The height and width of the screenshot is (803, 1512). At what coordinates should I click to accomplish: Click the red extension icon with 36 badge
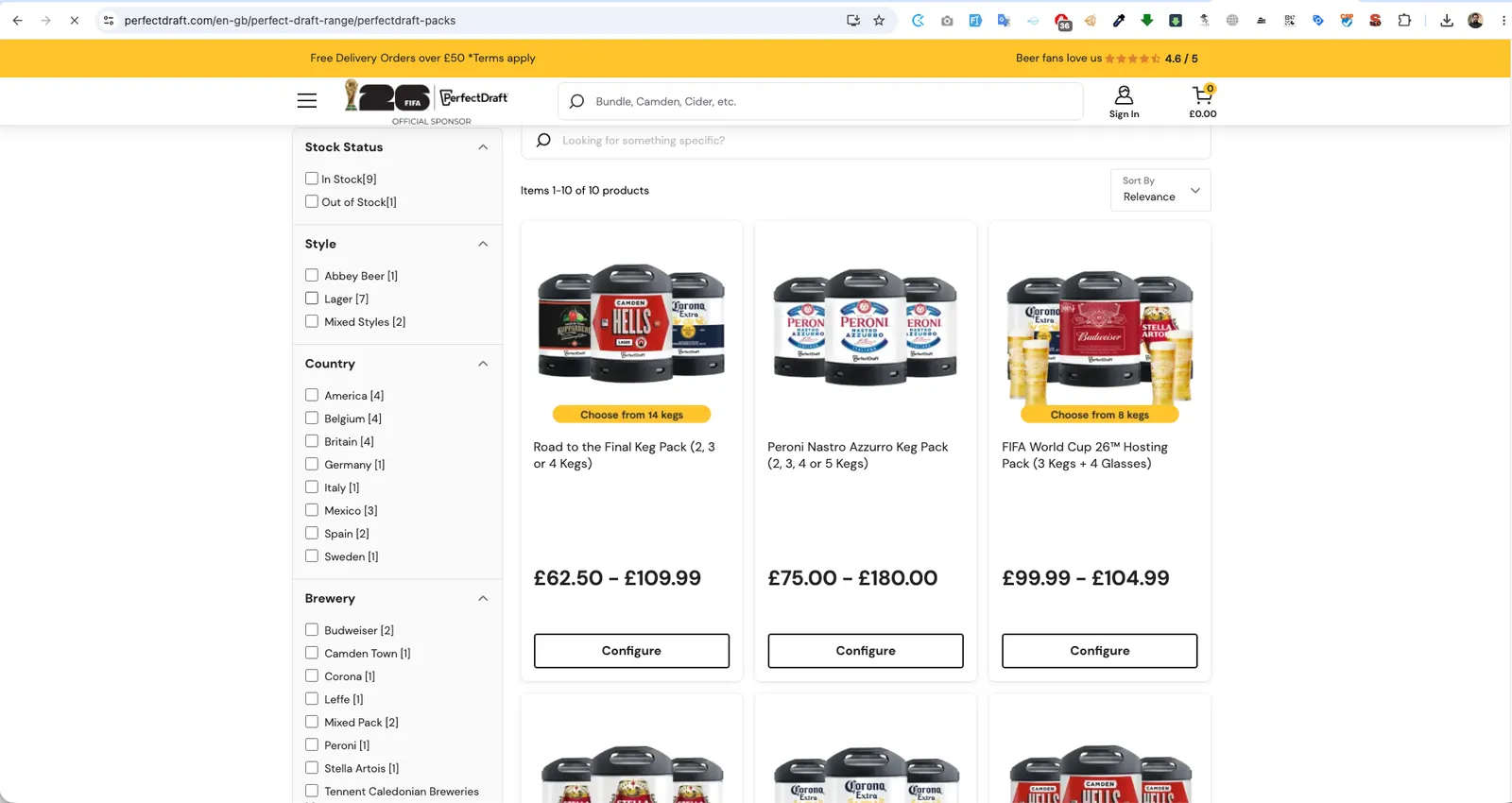1062,21
